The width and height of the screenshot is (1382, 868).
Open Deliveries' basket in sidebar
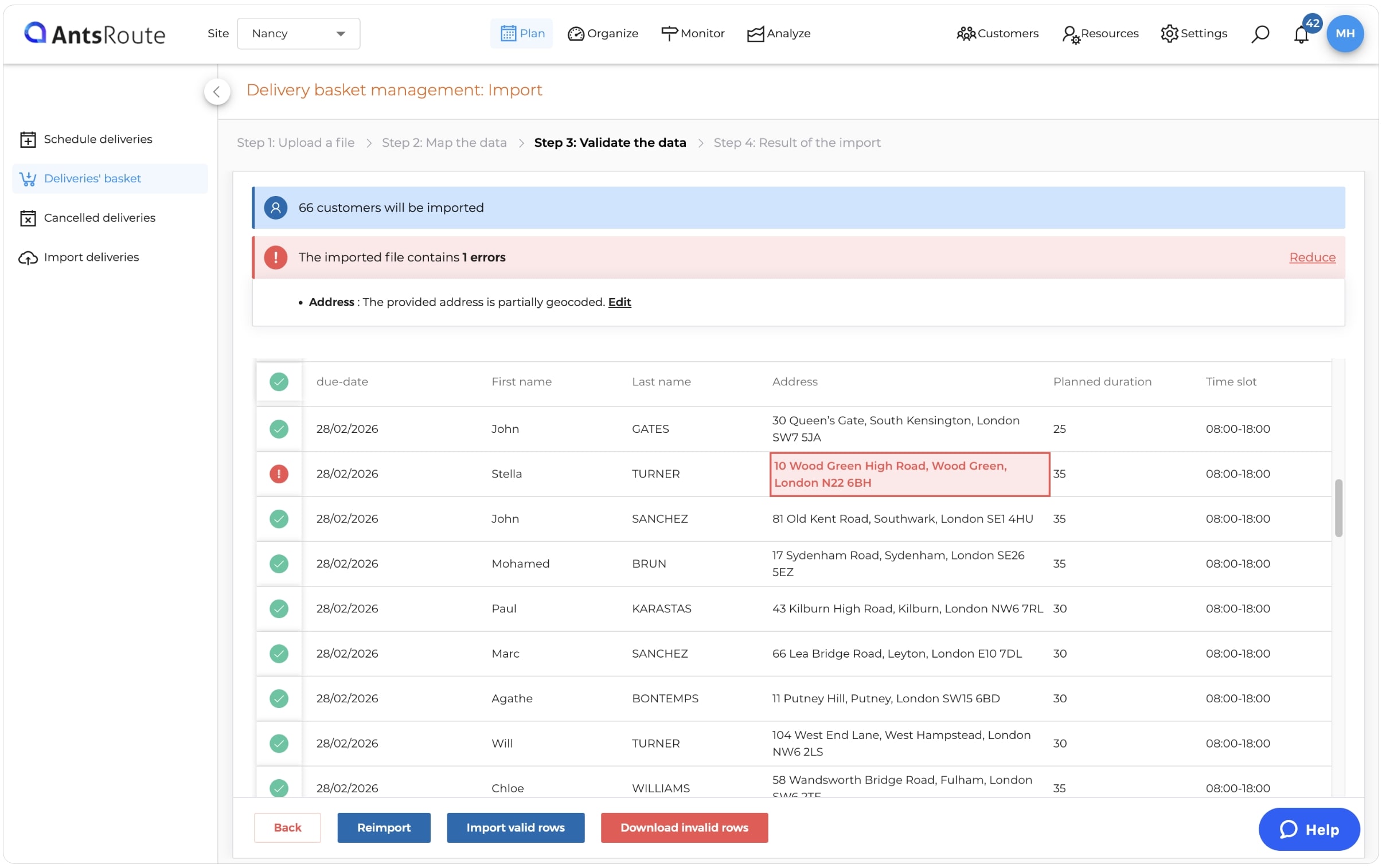pyautogui.click(x=110, y=178)
